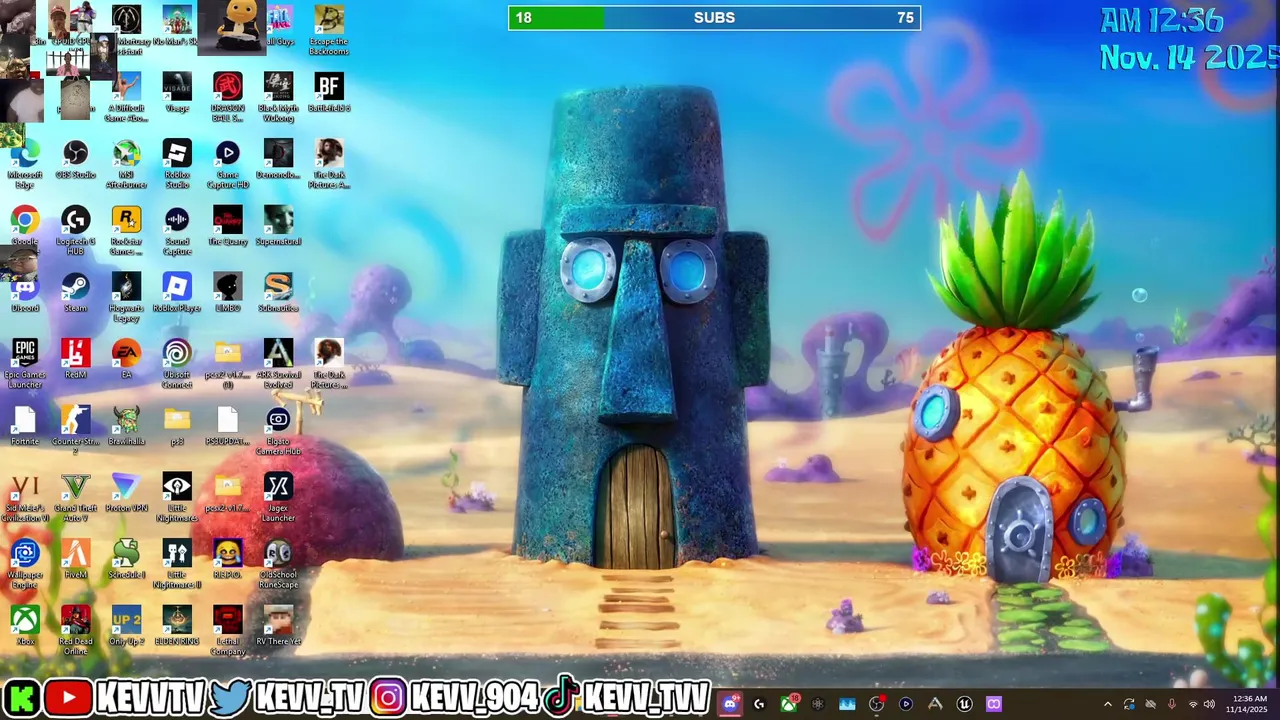Select the Microsoft Edge desktop shortcut
1280x720 pixels.
tap(25, 165)
